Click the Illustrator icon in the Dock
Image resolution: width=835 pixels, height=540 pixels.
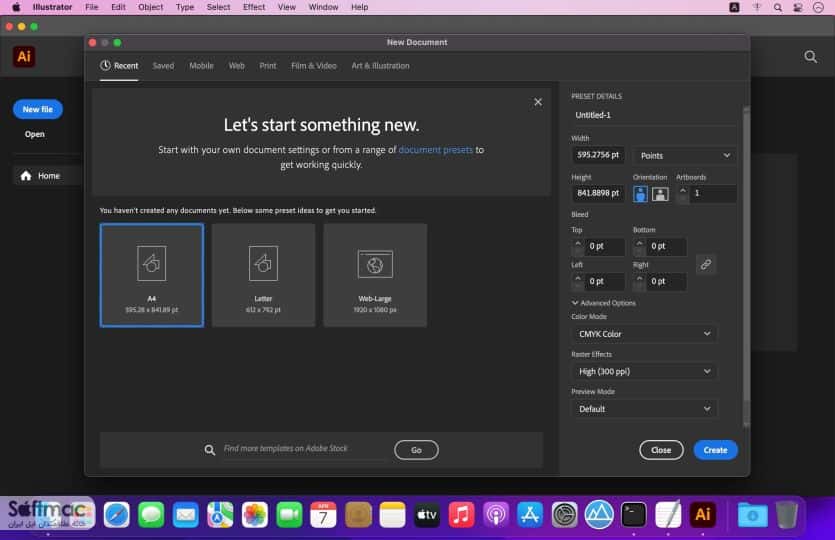[x=702, y=515]
